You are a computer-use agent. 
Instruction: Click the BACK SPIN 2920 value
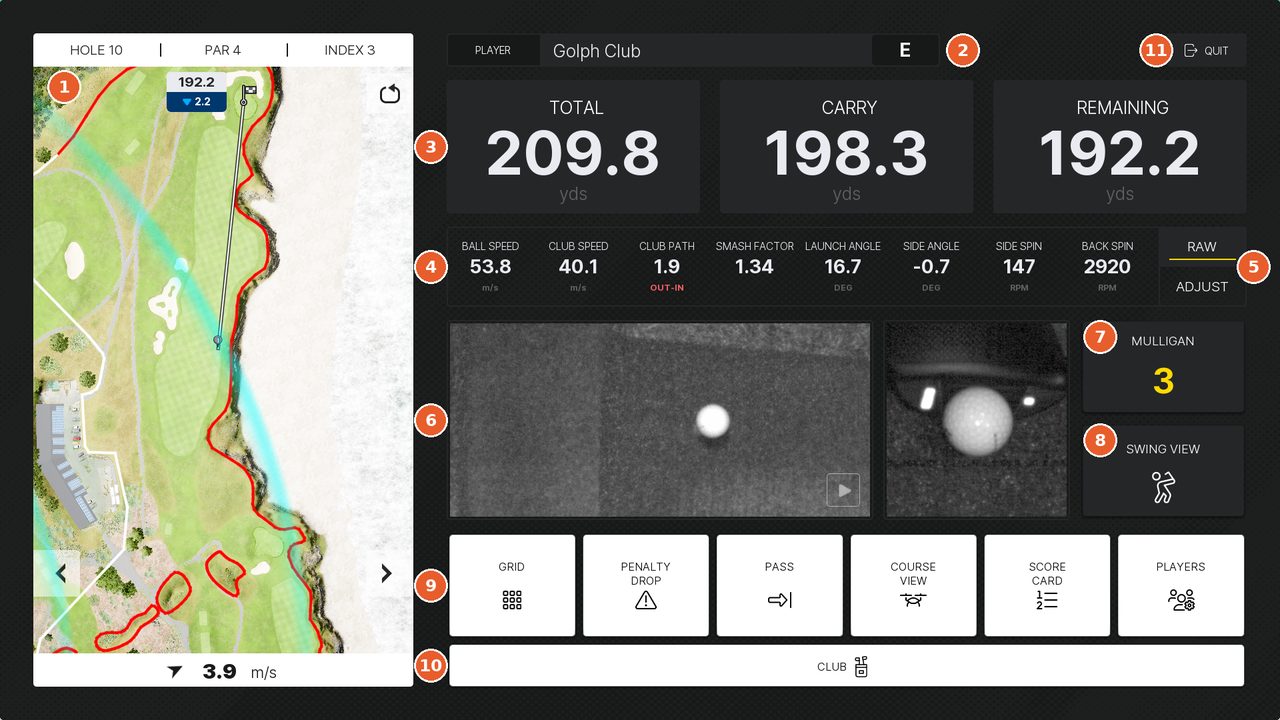click(1107, 267)
